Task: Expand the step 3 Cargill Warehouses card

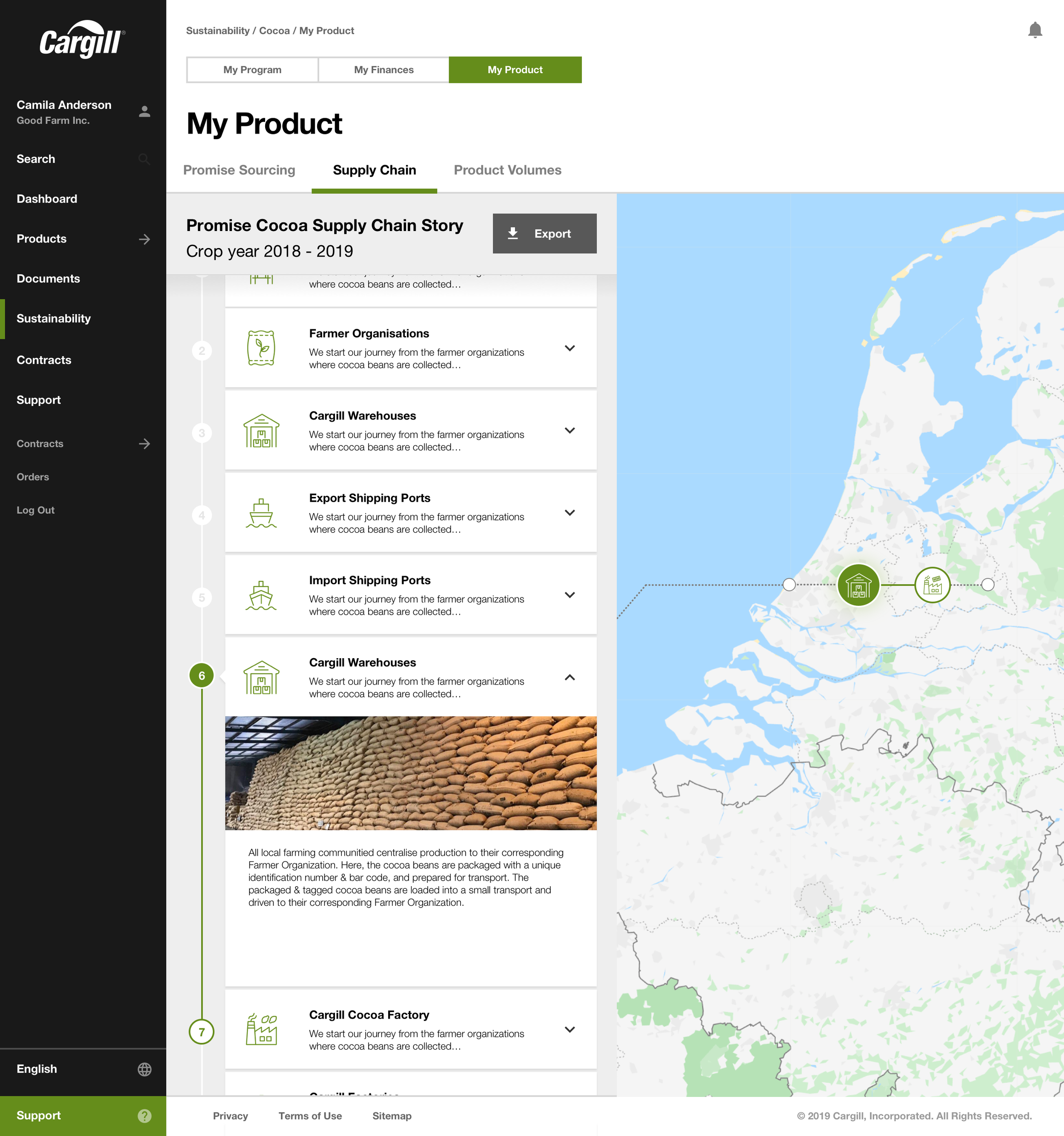Action: 569,430
